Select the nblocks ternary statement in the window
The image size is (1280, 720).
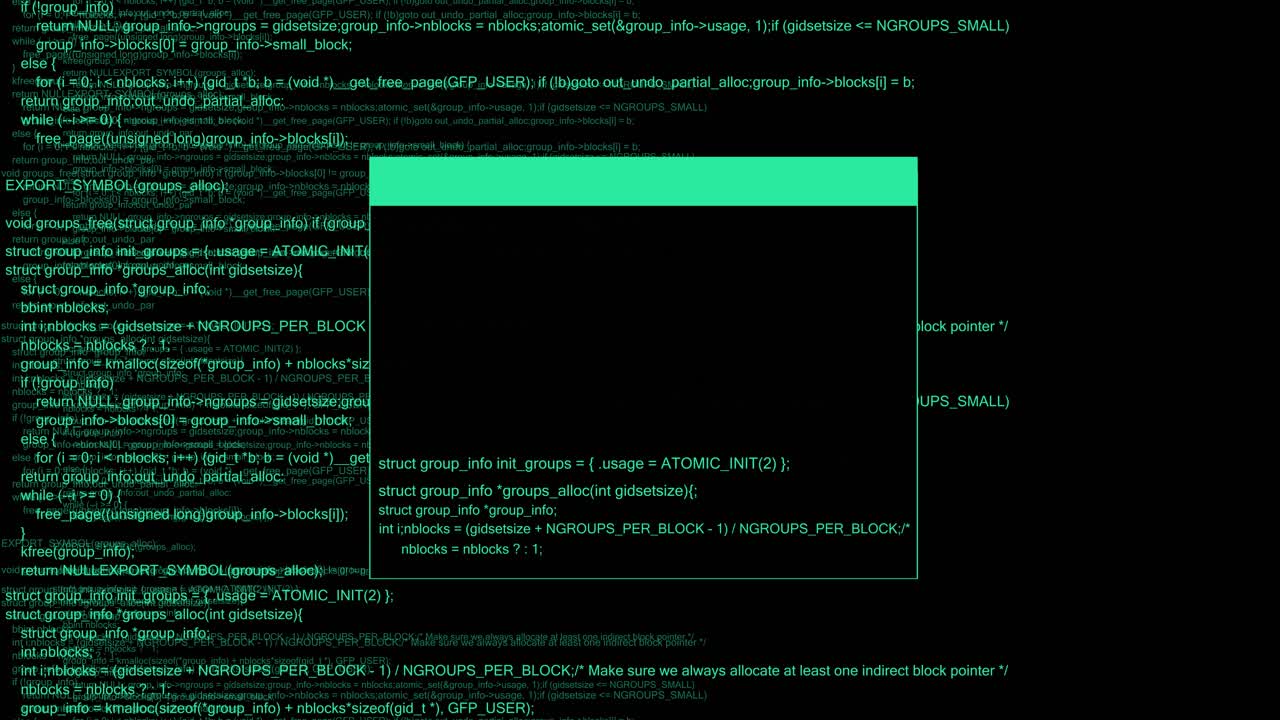(471, 549)
